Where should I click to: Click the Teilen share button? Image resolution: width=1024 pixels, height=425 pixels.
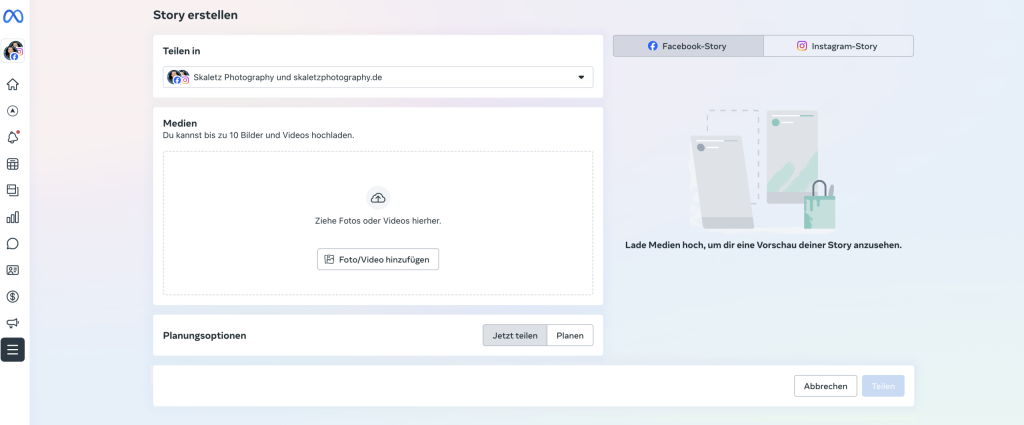(883, 386)
